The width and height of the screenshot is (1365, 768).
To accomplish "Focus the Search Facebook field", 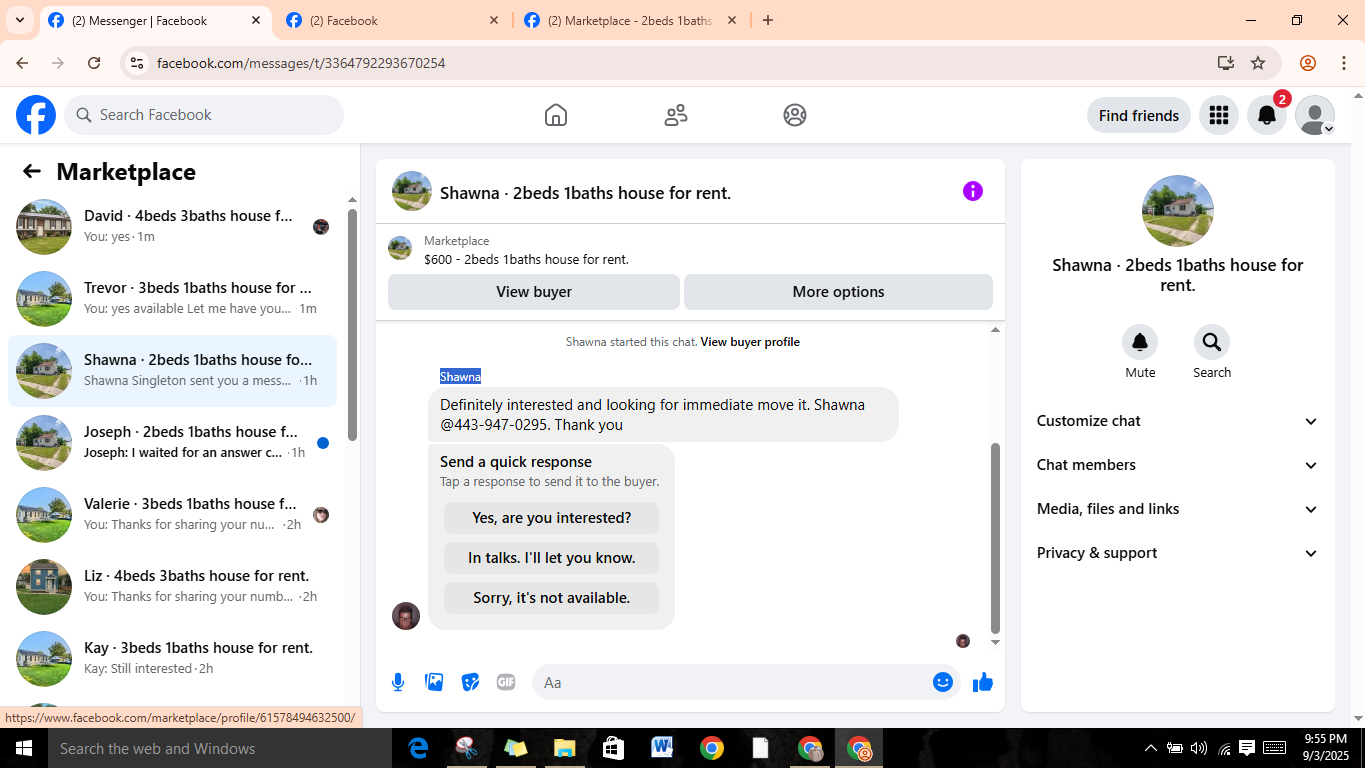I will click(x=204, y=115).
